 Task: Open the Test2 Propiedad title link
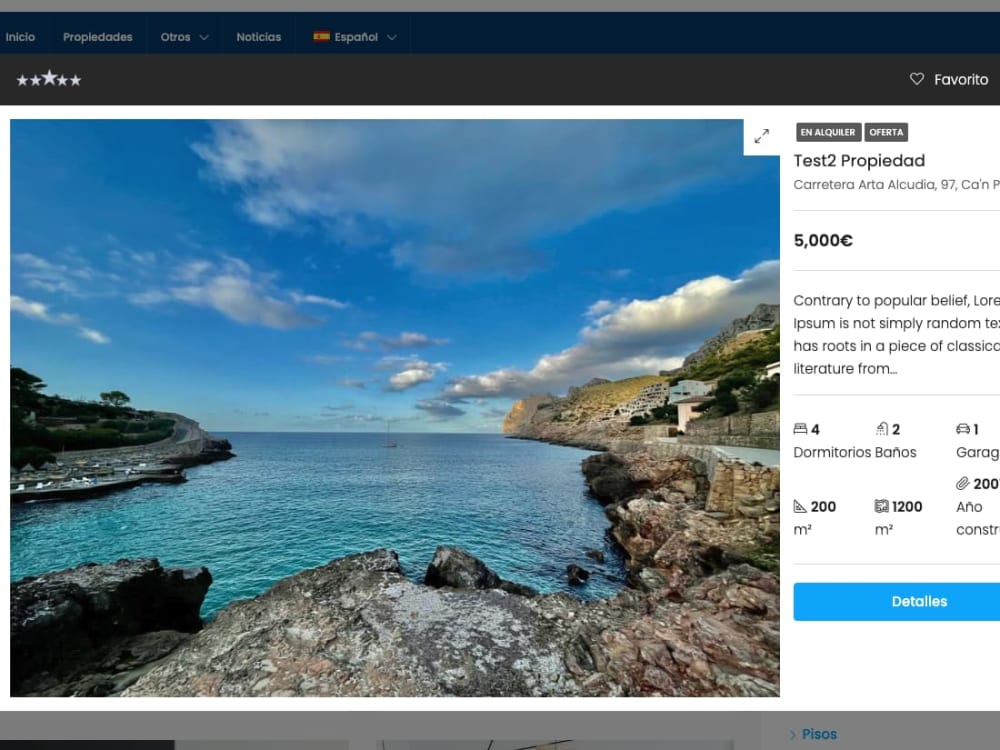point(858,161)
